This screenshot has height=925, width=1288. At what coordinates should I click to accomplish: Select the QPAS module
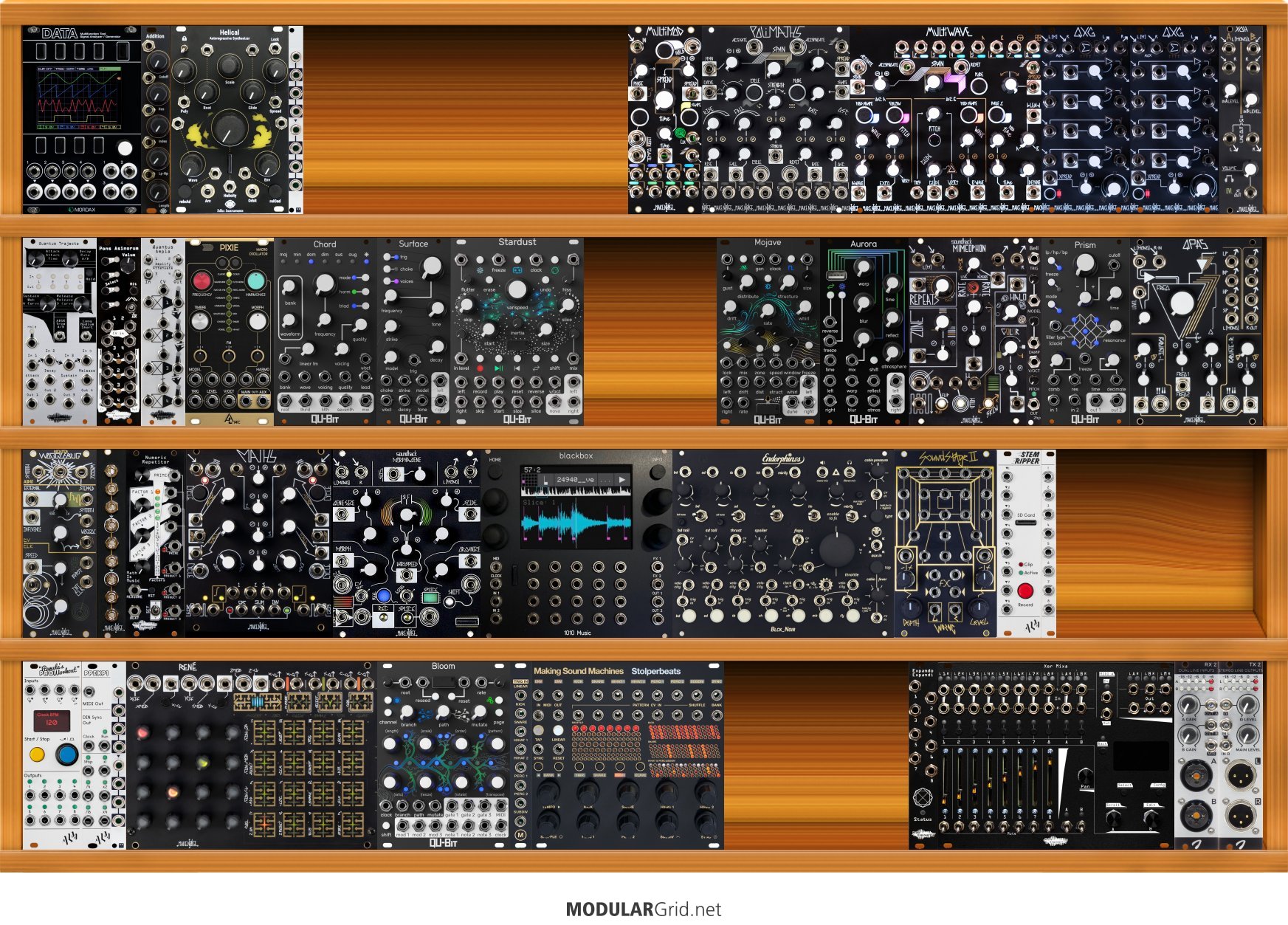click(x=1196, y=331)
